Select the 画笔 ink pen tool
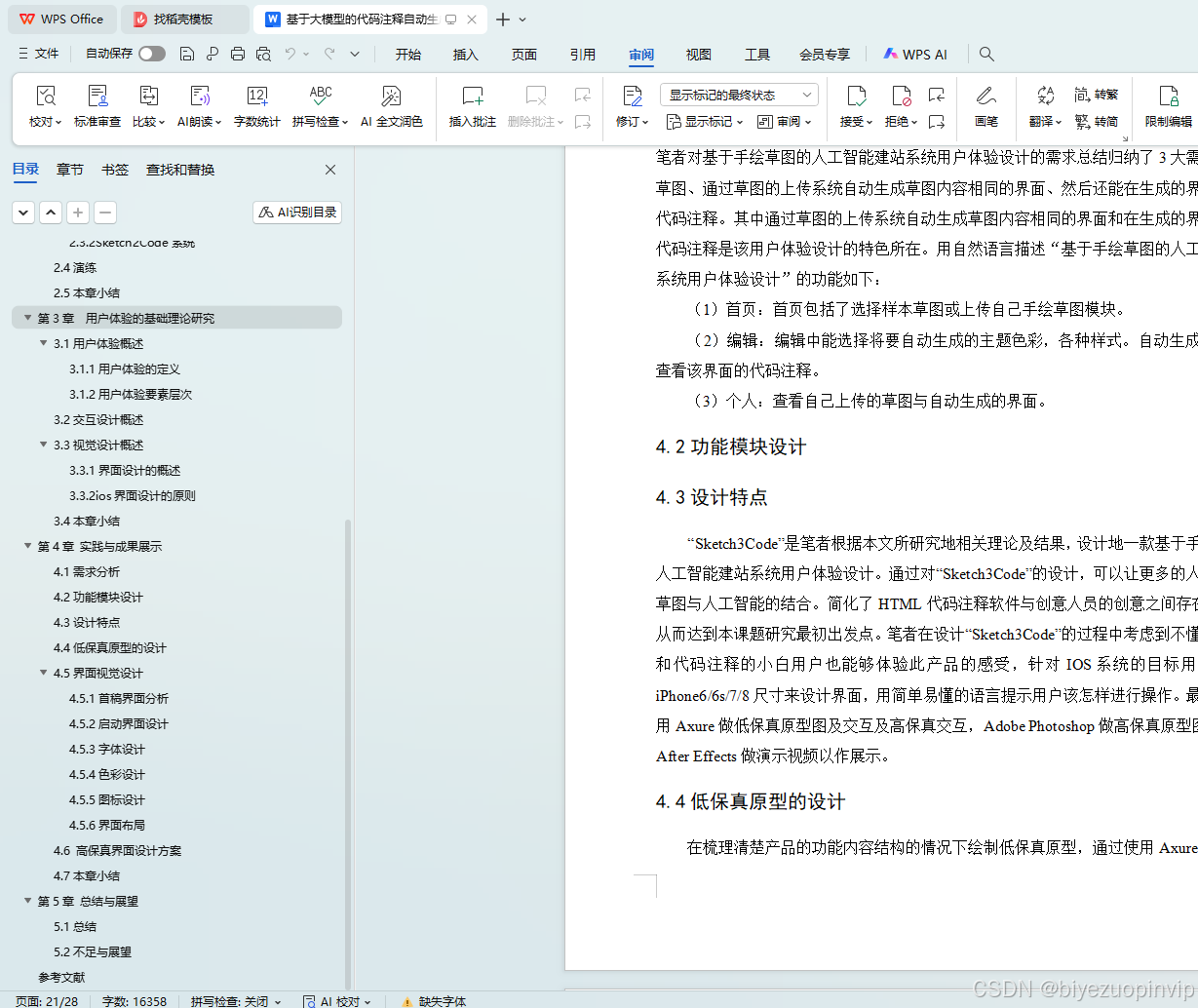 click(986, 105)
